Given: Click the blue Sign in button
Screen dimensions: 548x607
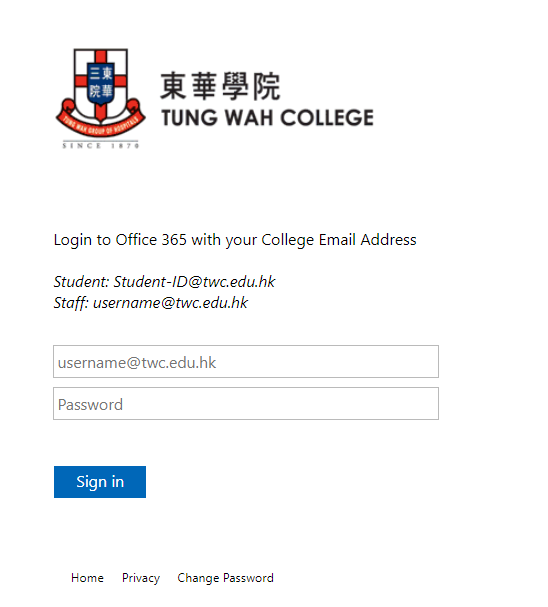Looking at the screenshot, I should tap(100, 482).
